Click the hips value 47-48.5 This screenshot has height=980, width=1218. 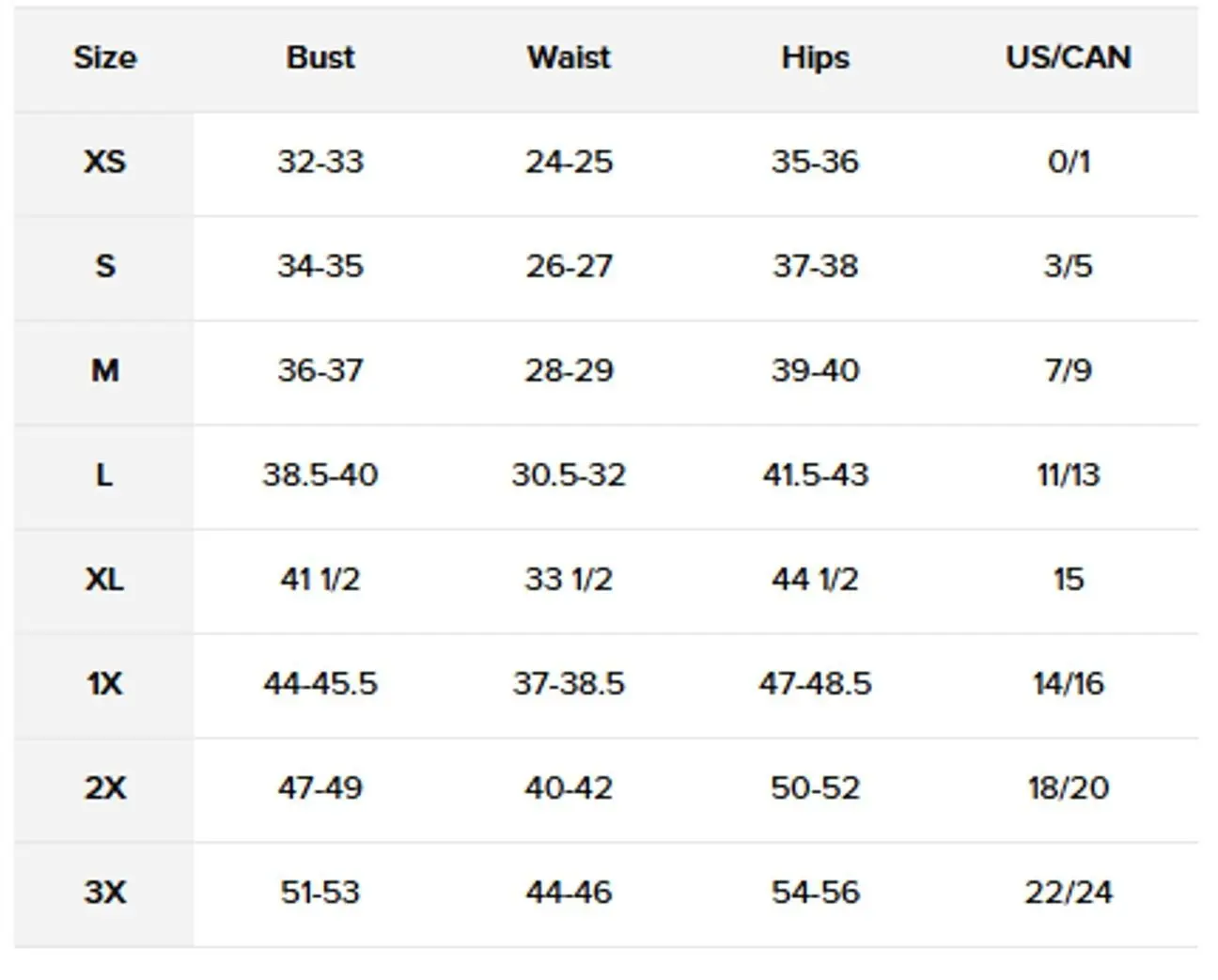[x=815, y=683]
